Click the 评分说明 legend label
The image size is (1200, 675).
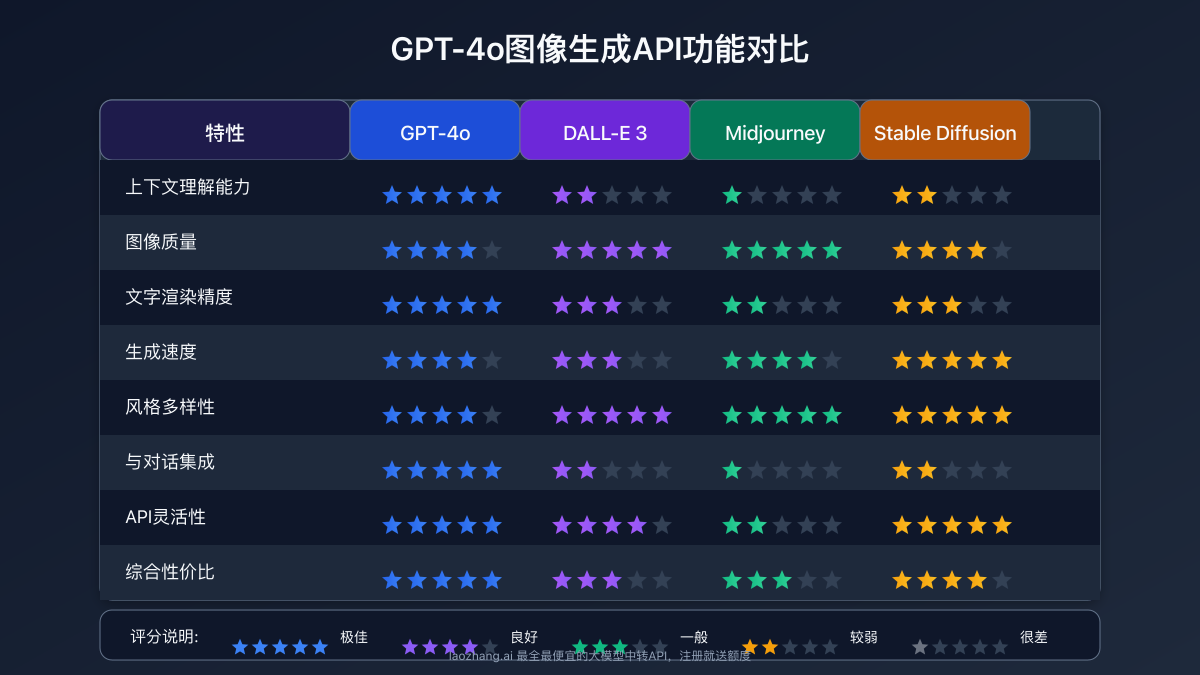164,637
